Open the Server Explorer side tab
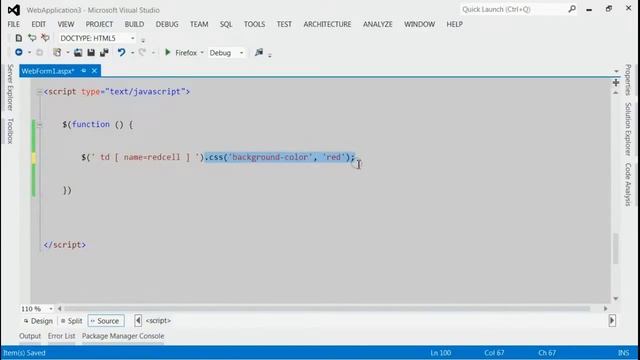Viewport: 640px width, 360px height. [x=10, y=87]
